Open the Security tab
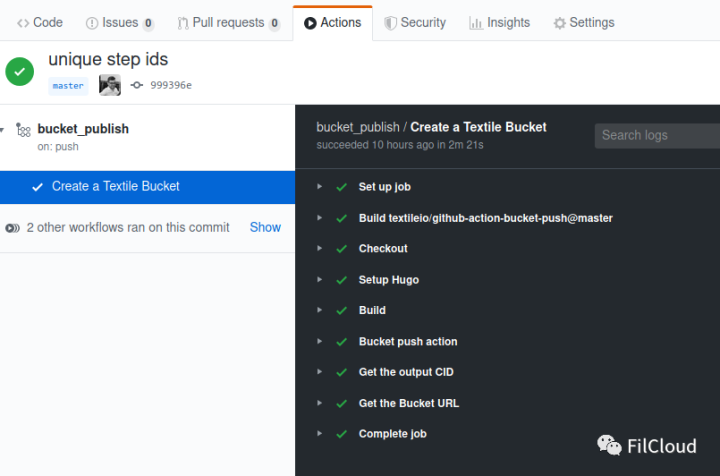The image size is (720, 476). [x=415, y=22]
